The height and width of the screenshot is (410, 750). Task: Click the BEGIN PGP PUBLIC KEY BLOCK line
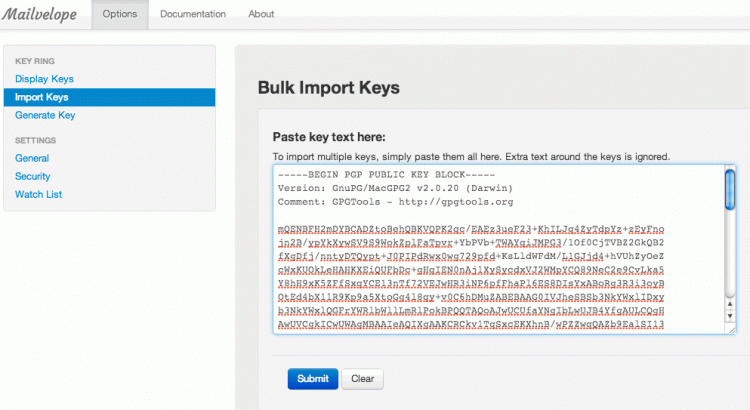[x=395, y=173]
